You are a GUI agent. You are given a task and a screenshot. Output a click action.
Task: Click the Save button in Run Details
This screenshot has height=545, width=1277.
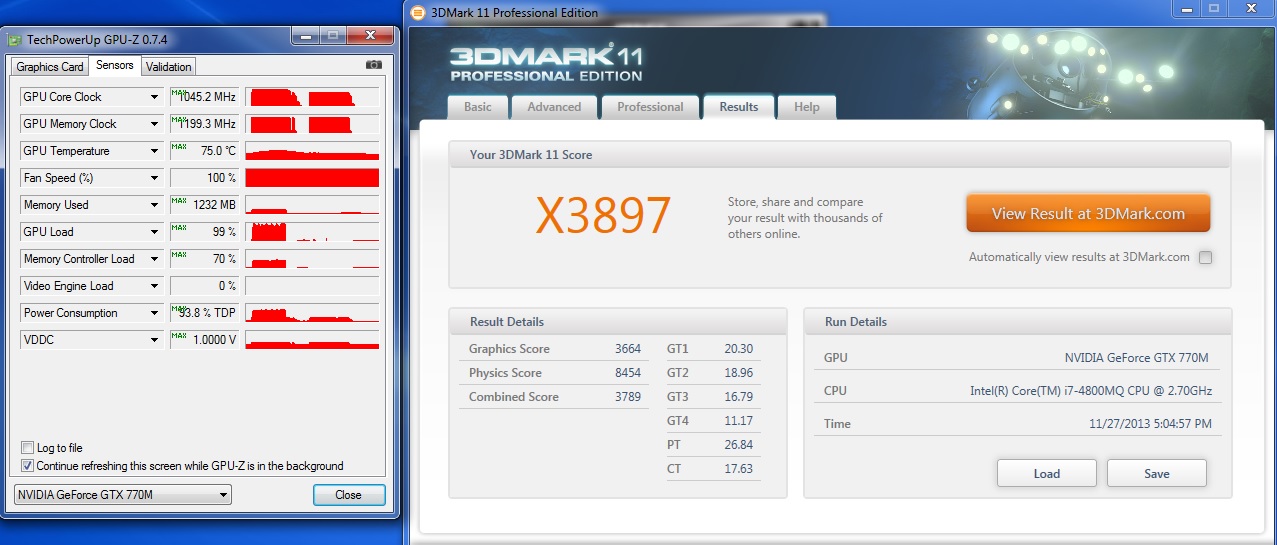(x=1157, y=473)
